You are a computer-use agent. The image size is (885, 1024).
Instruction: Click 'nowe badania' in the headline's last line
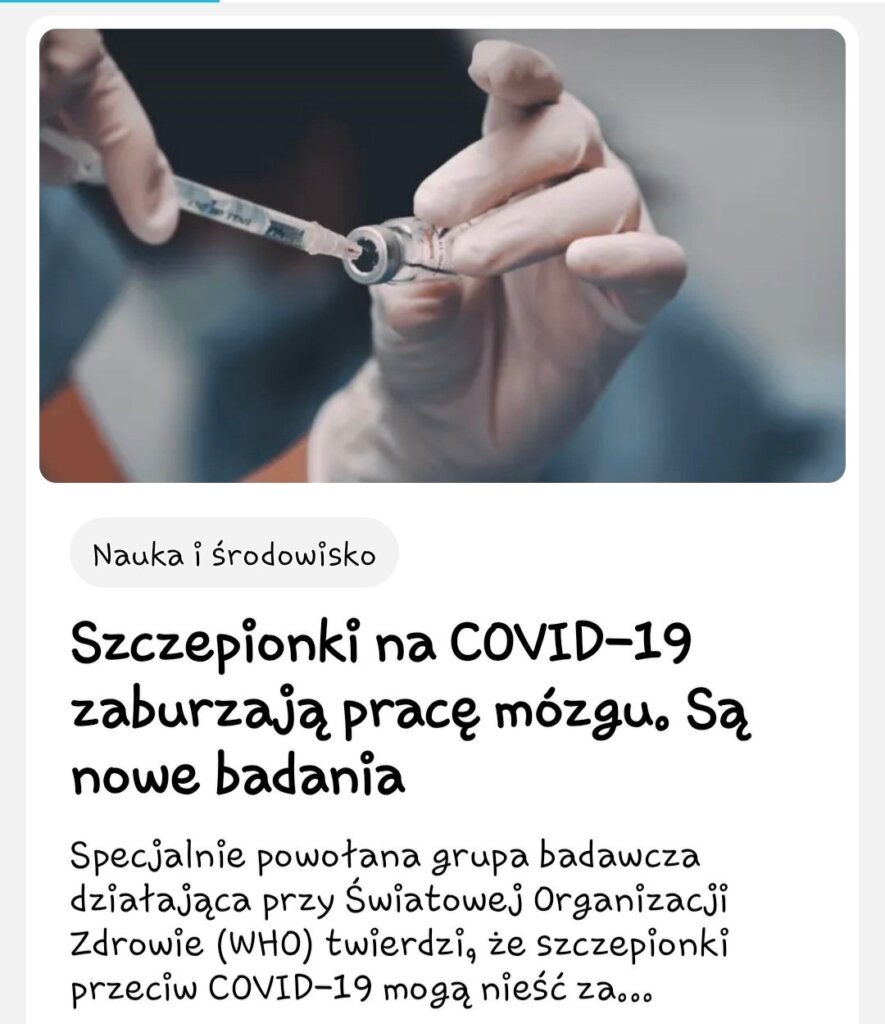pyautogui.click(x=238, y=775)
